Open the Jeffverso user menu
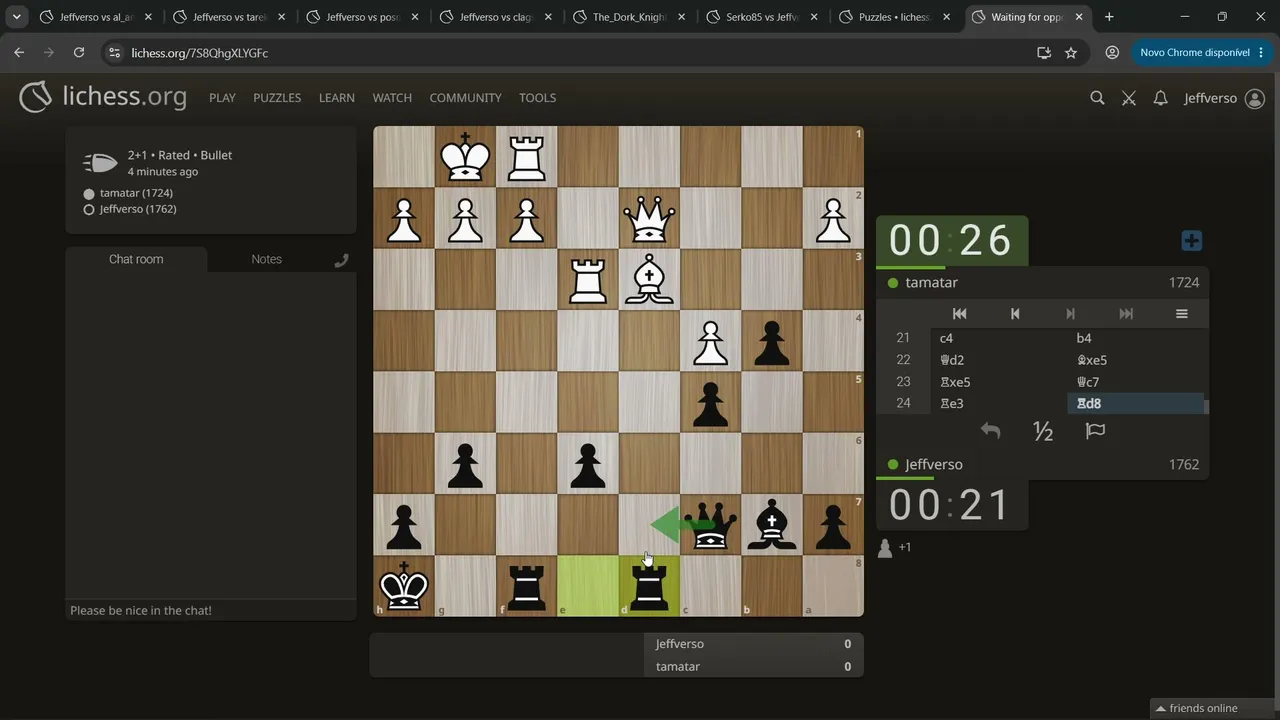This screenshot has height=720, width=1280. (1224, 98)
